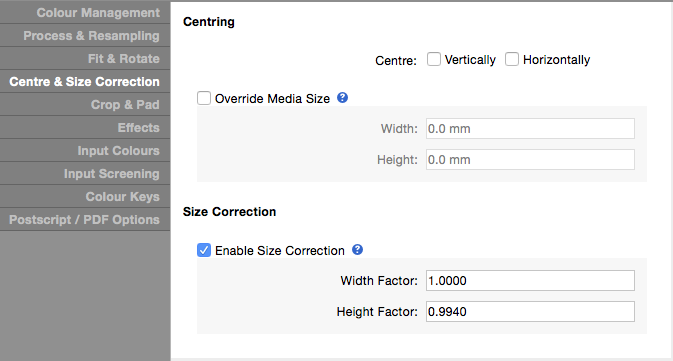673x361 pixels.
Task: Open help for Enable Size Correction
Action: [x=357, y=250]
